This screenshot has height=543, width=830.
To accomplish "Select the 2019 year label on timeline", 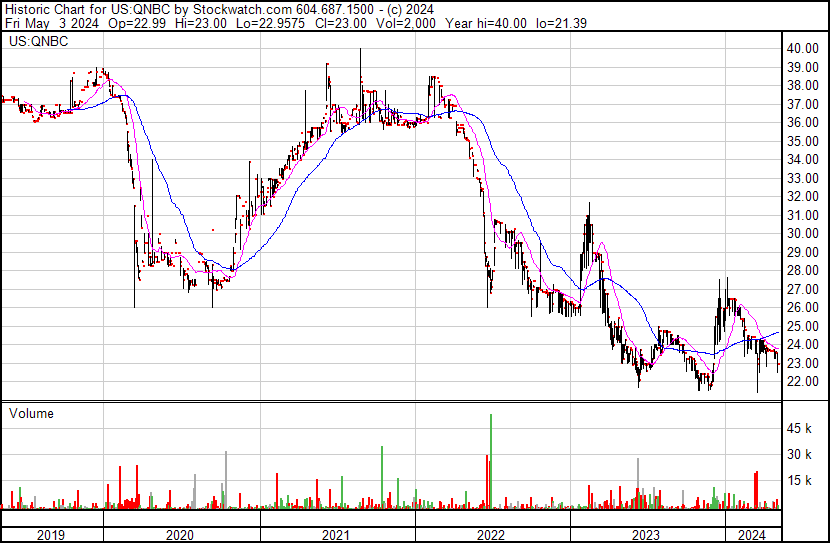I will [x=51, y=535].
